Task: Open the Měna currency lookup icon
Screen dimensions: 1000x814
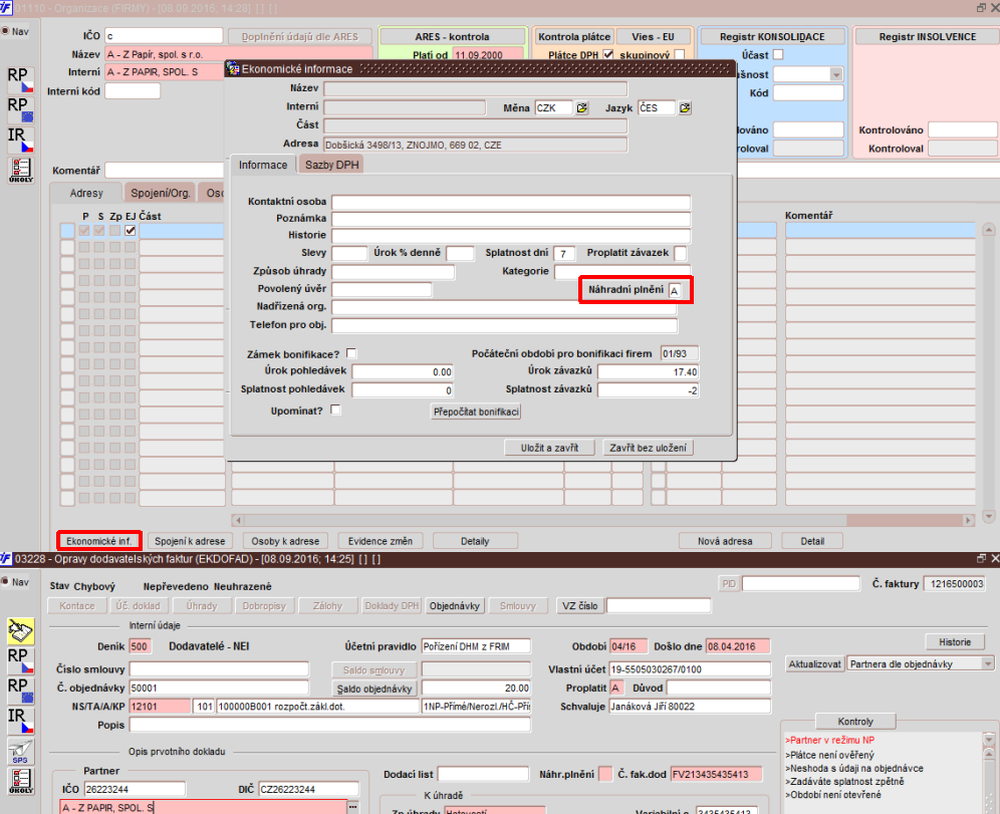Action: (x=582, y=108)
